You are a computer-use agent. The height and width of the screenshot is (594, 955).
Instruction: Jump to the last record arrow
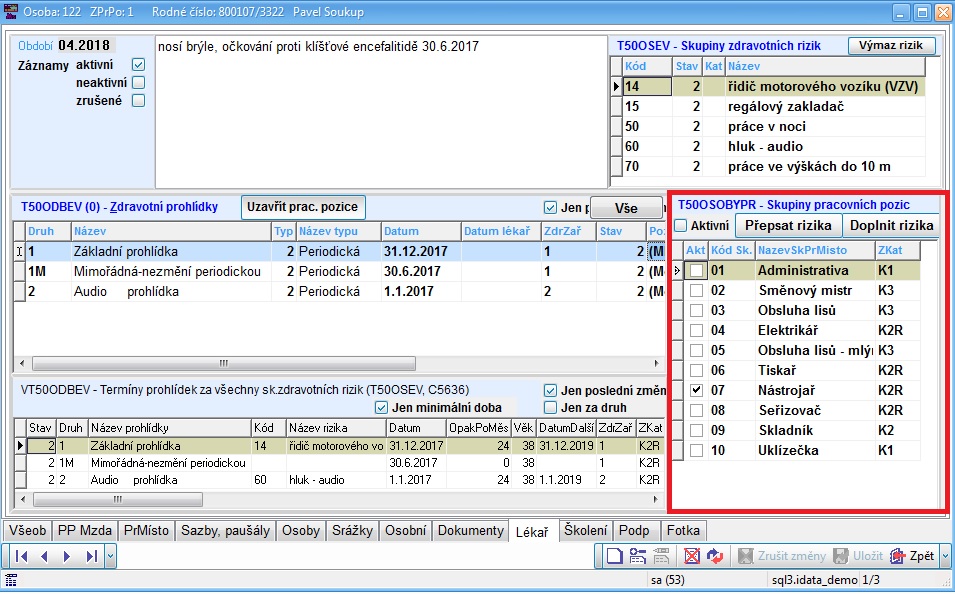click(x=91, y=556)
